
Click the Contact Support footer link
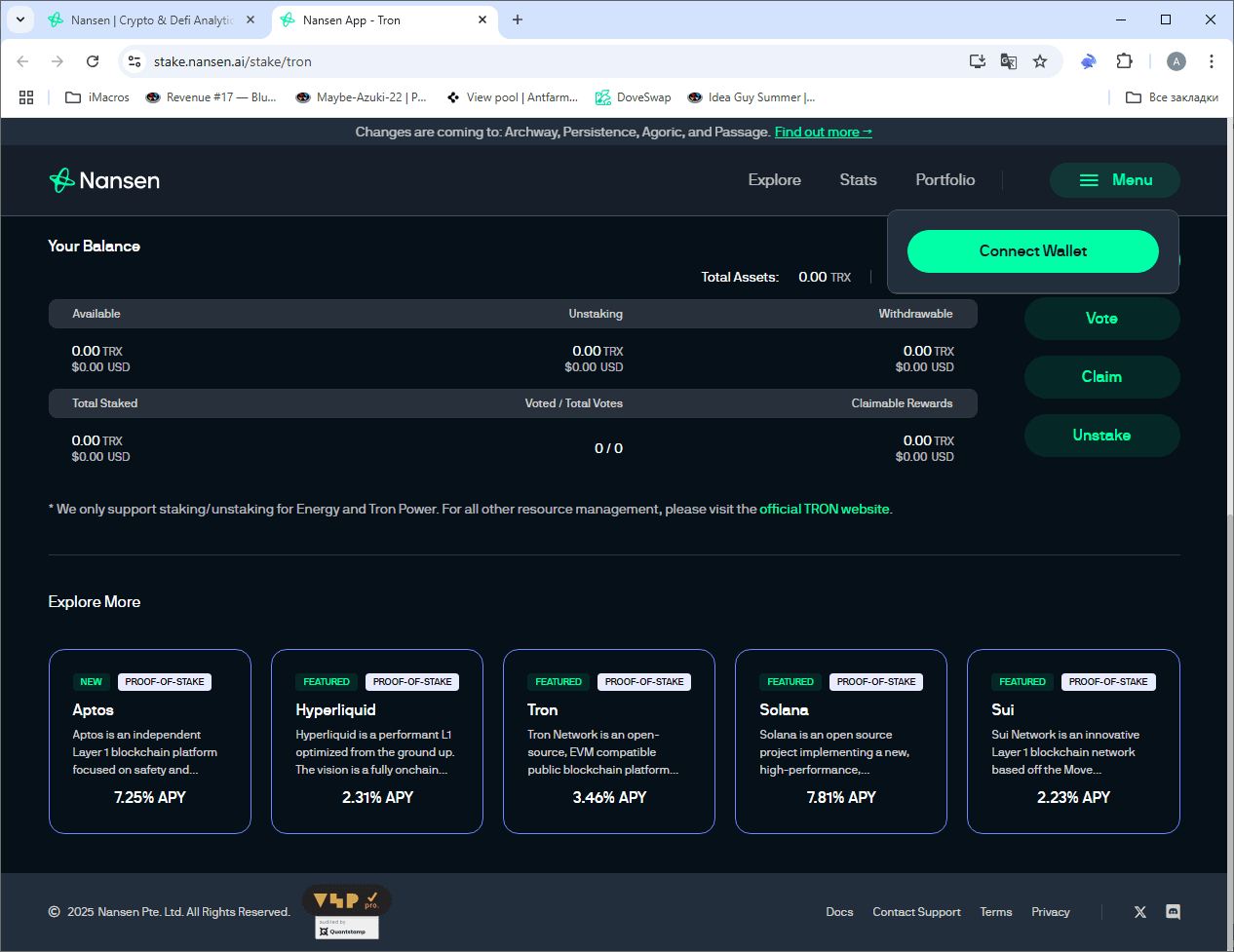pyautogui.click(x=917, y=912)
